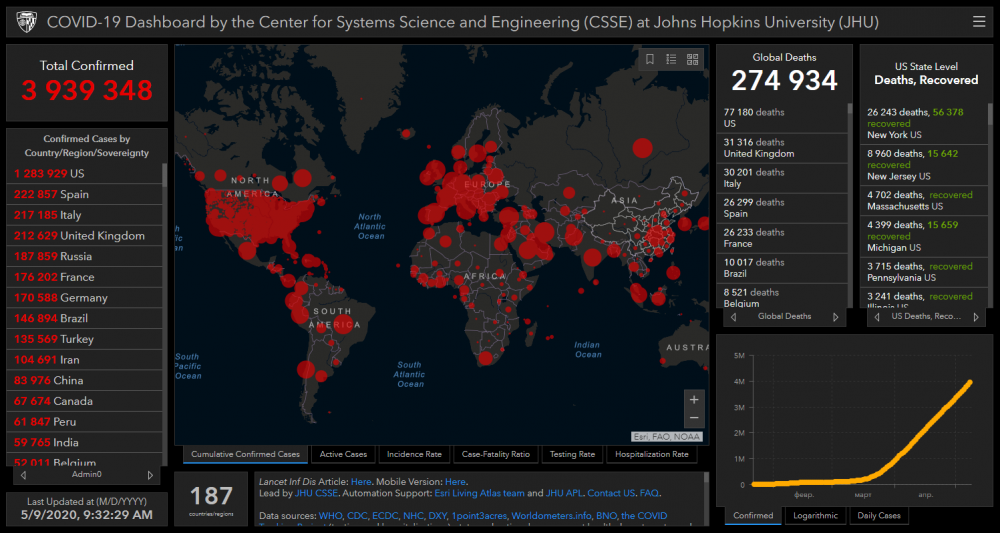This screenshot has width=1000, height=533.
Task: Show the map legend list icon
Action: point(671,59)
